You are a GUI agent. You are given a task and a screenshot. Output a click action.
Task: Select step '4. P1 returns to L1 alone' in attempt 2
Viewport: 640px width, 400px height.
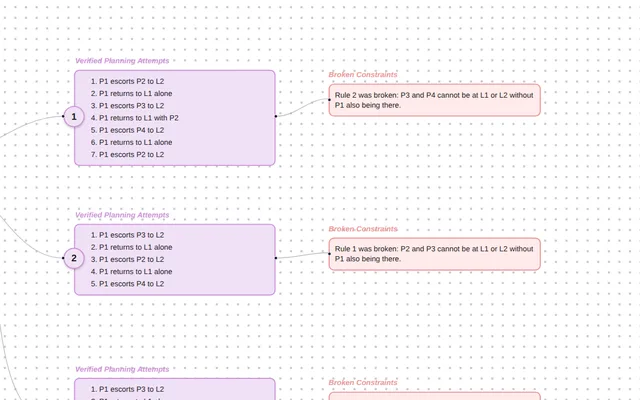pos(131,272)
